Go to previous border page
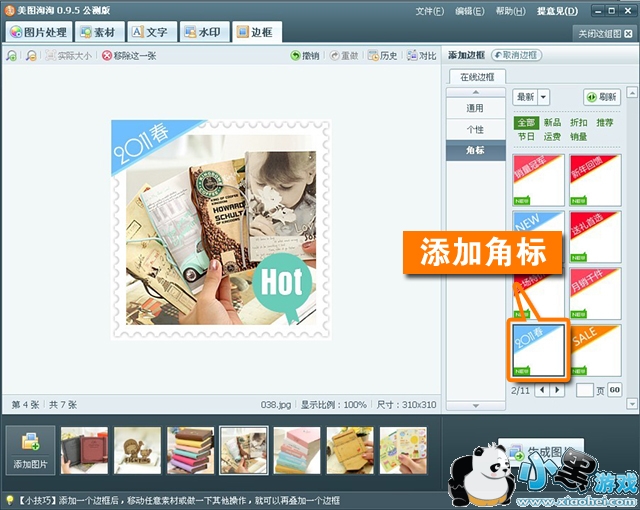Image resolution: width=640 pixels, height=510 pixels. click(542, 390)
